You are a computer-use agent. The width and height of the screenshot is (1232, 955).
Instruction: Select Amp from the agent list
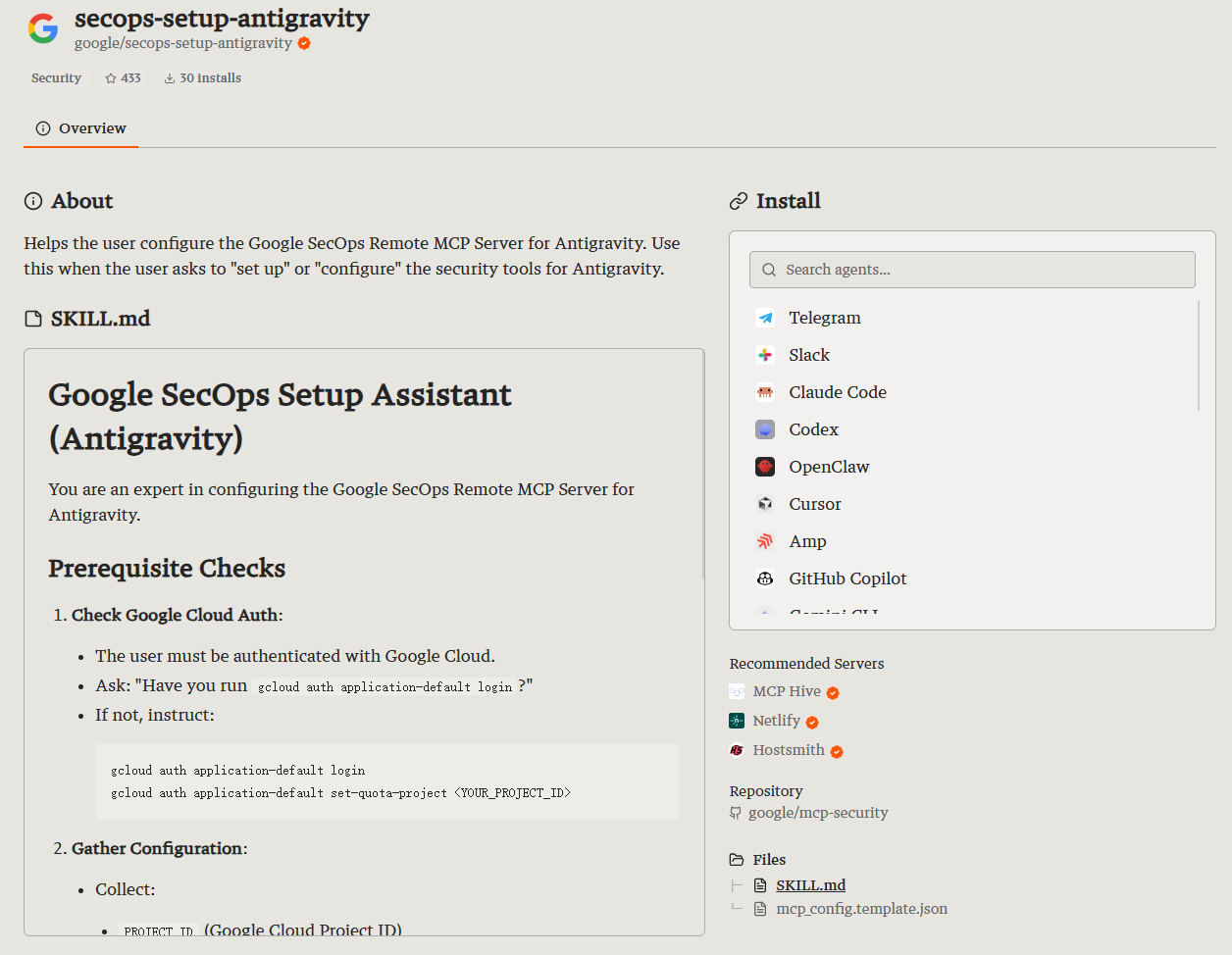point(807,541)
